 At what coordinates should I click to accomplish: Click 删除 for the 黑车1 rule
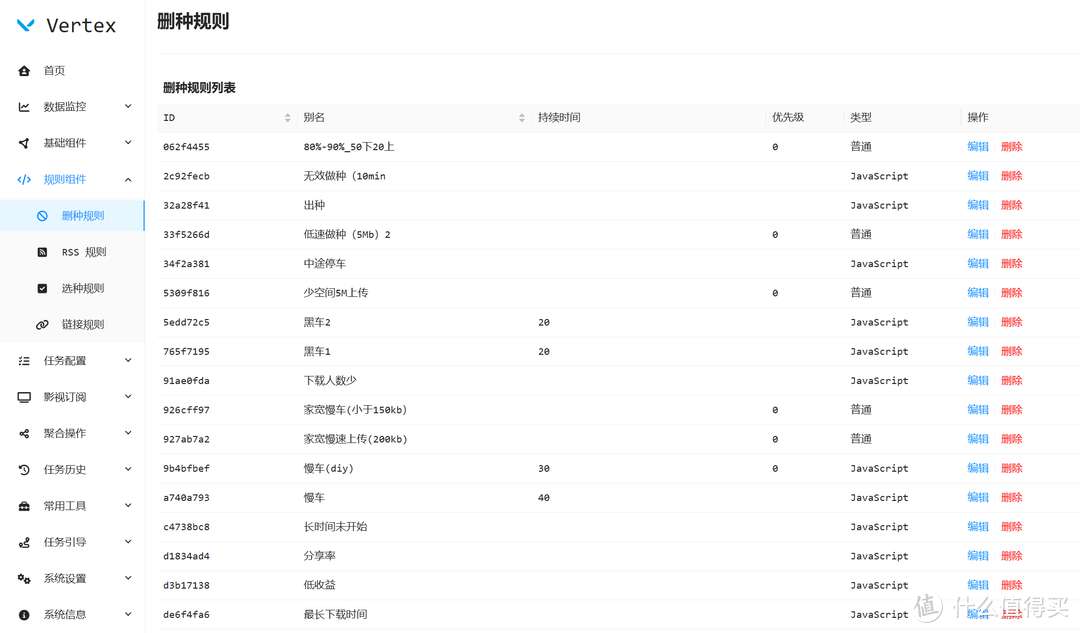point(1012,351)
